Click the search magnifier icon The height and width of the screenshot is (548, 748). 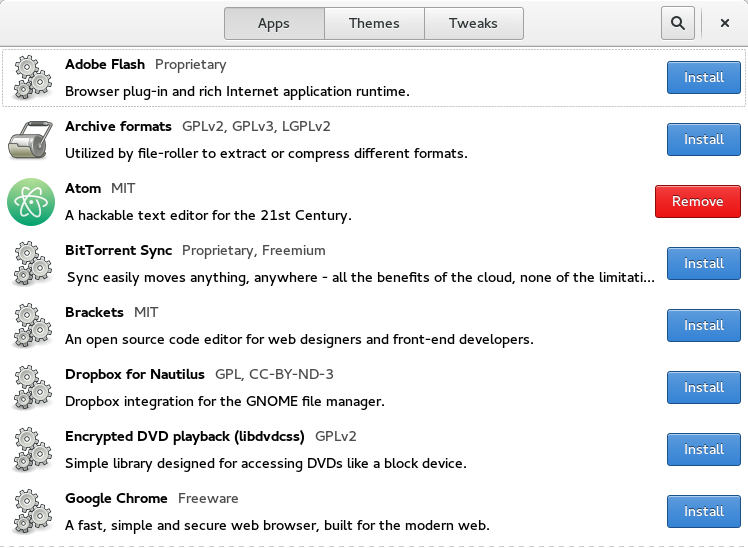(677, 23)
